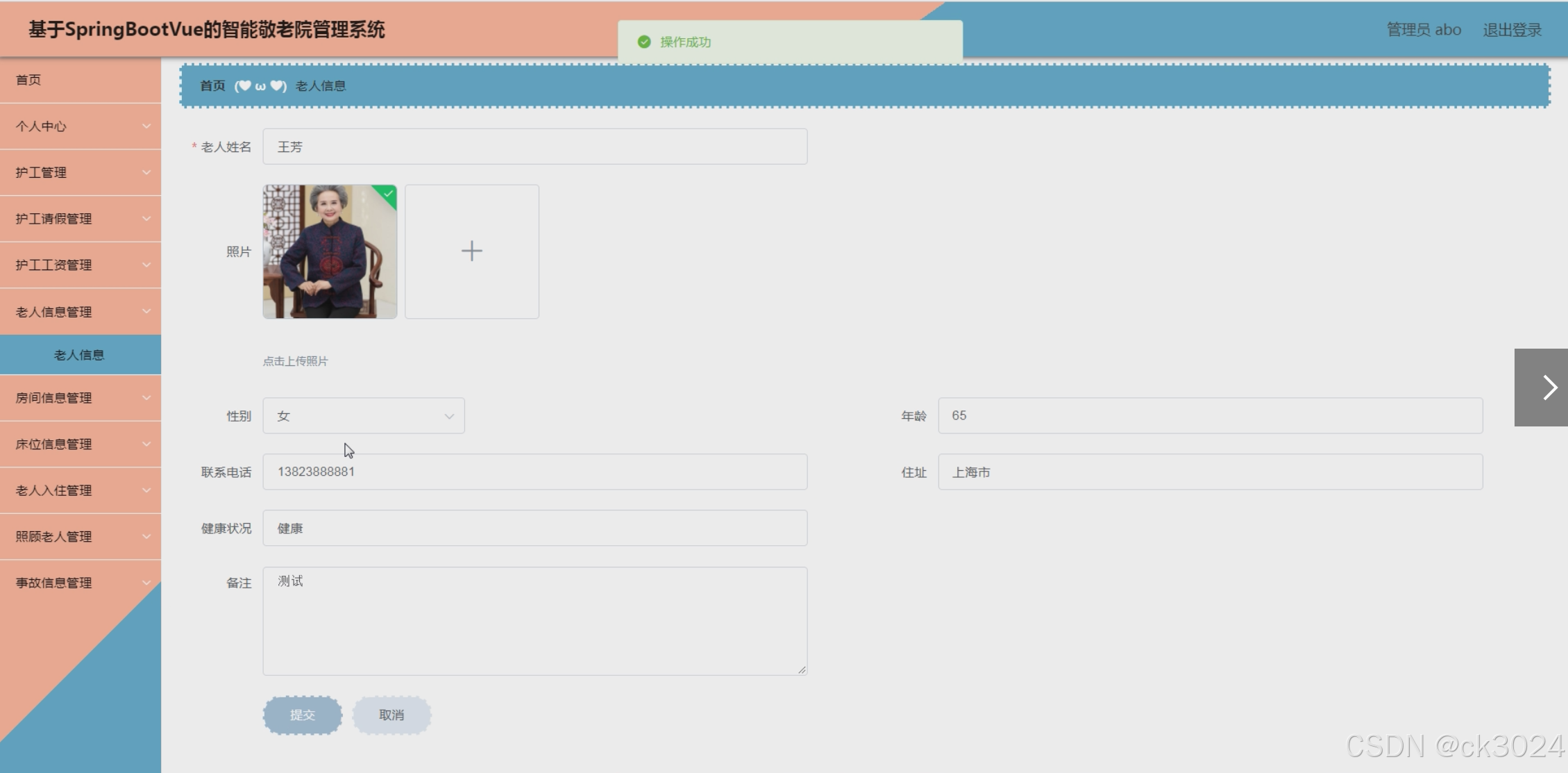Click 退出登录 to log out
This screenshot has width=1568, height=773.
tap(1512, 30)
